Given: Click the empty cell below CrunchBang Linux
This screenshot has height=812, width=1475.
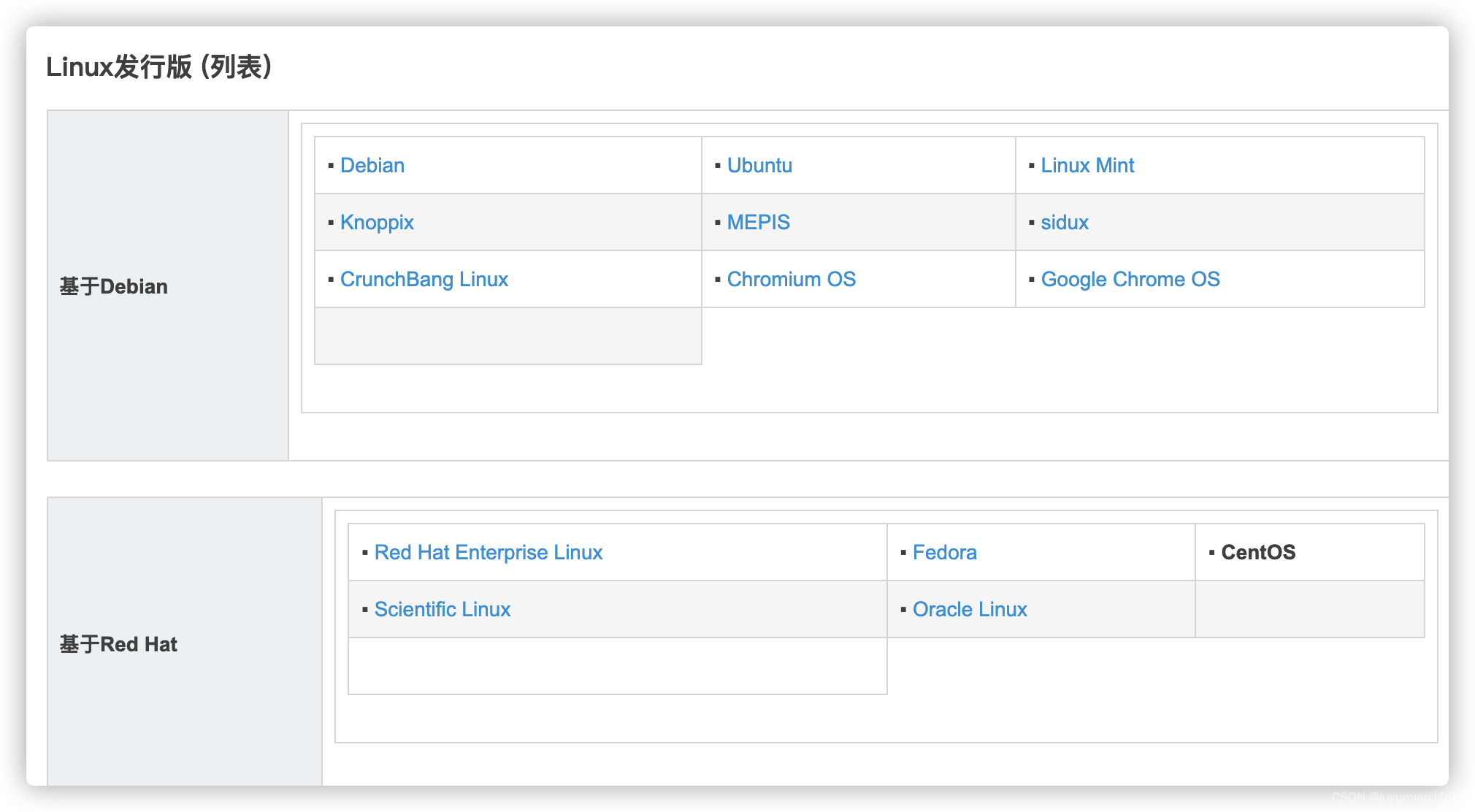Looking at the screenshot, I should tap(507, 336).
